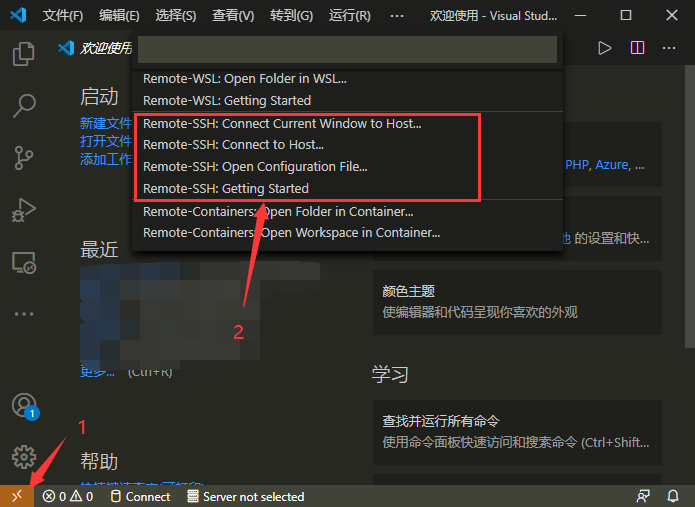Click the 新建文件 link
695x507 pixels.
[106, 123]
